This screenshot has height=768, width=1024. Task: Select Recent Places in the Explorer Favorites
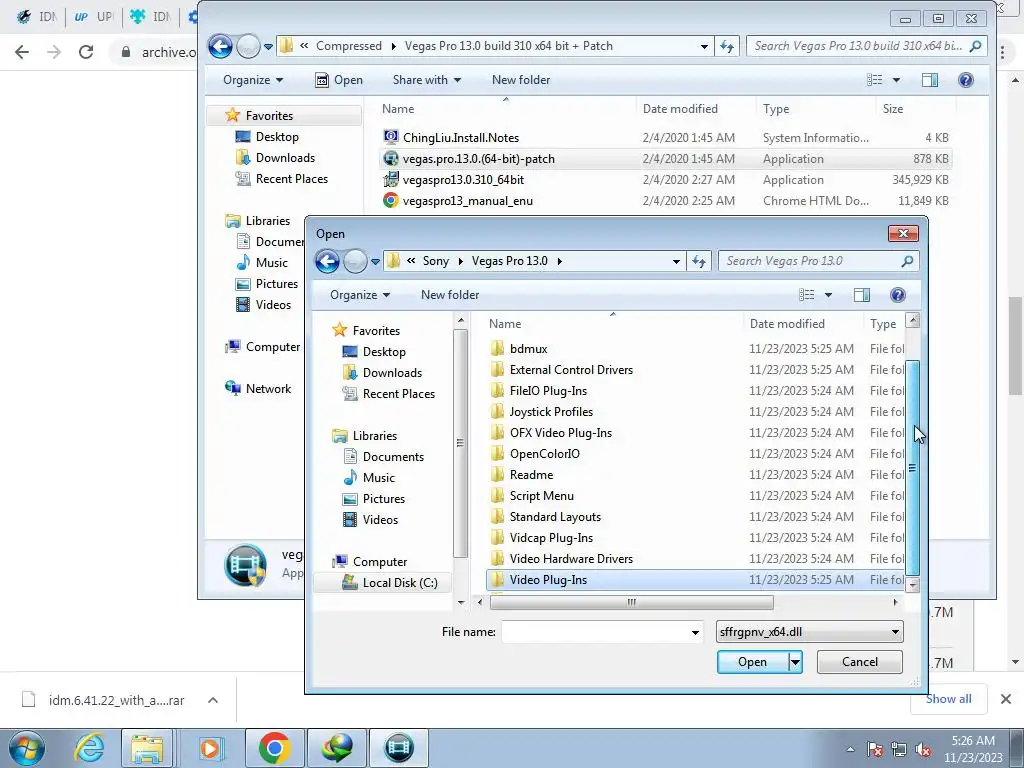(x=291, y=179)
